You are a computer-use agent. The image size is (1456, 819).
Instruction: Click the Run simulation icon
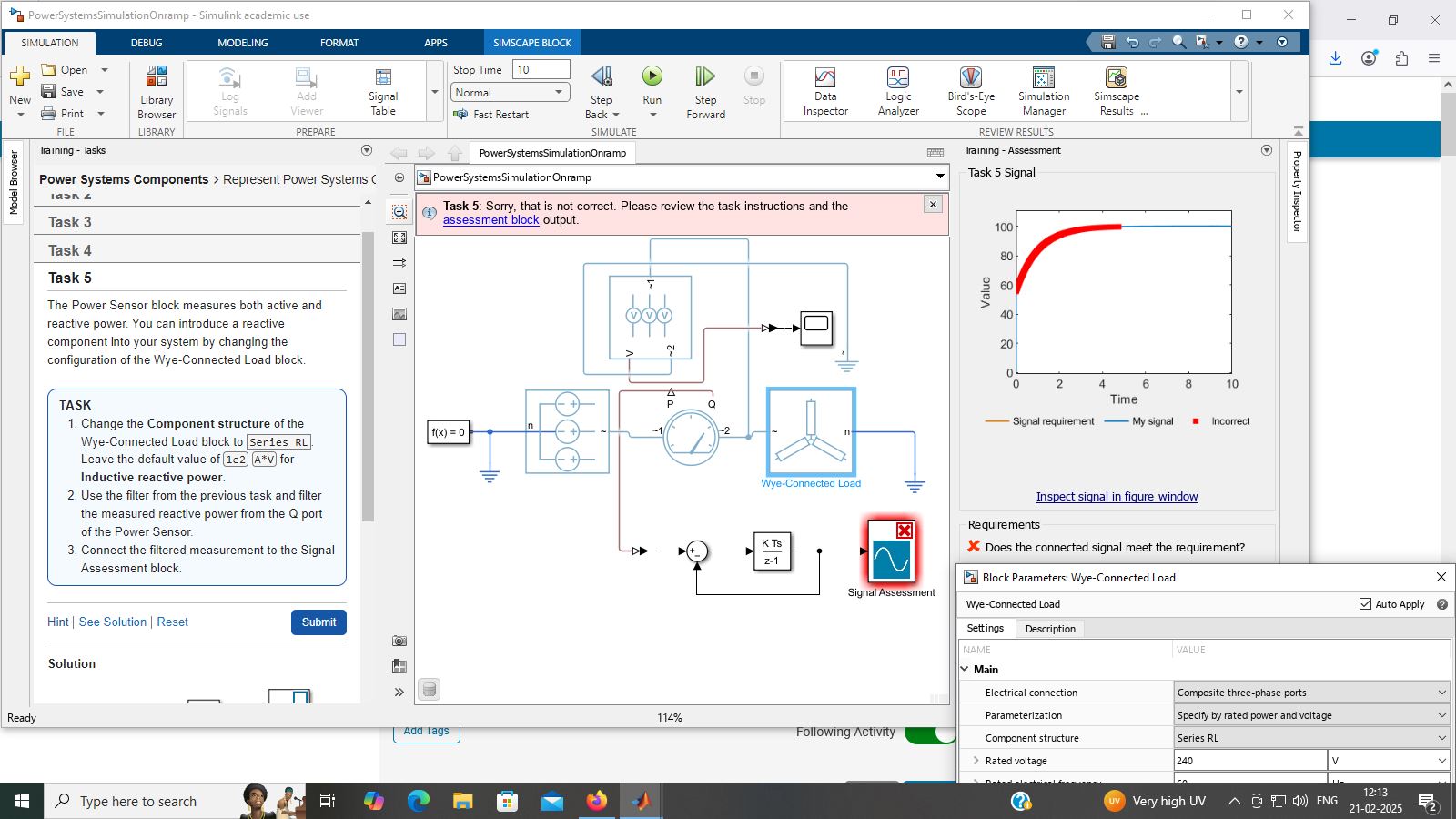pos(652,77)
